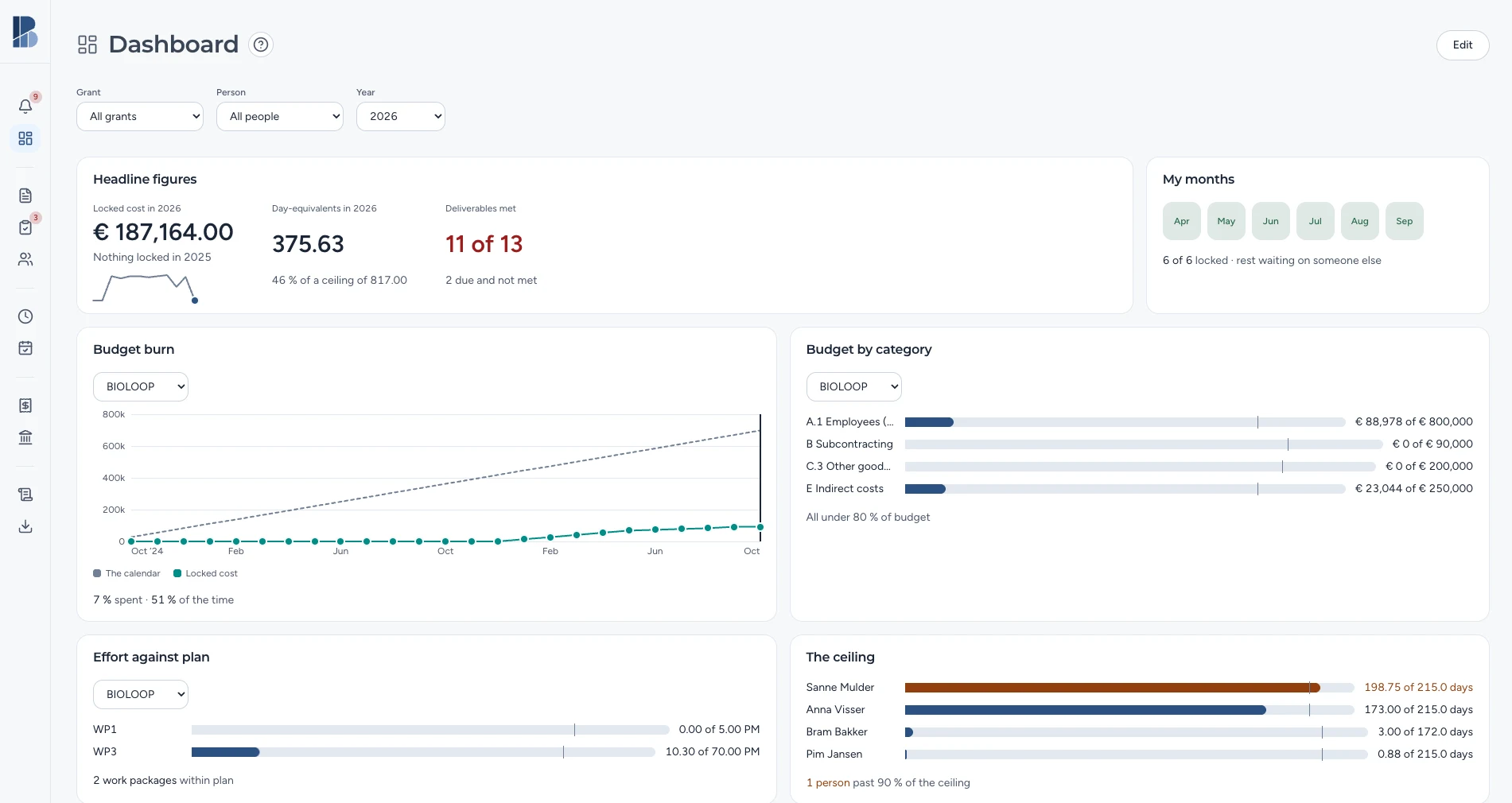Open the bank building icon in sidebar
The height and width of the screenshot is (803, 1512).
[x=25, y=437]
